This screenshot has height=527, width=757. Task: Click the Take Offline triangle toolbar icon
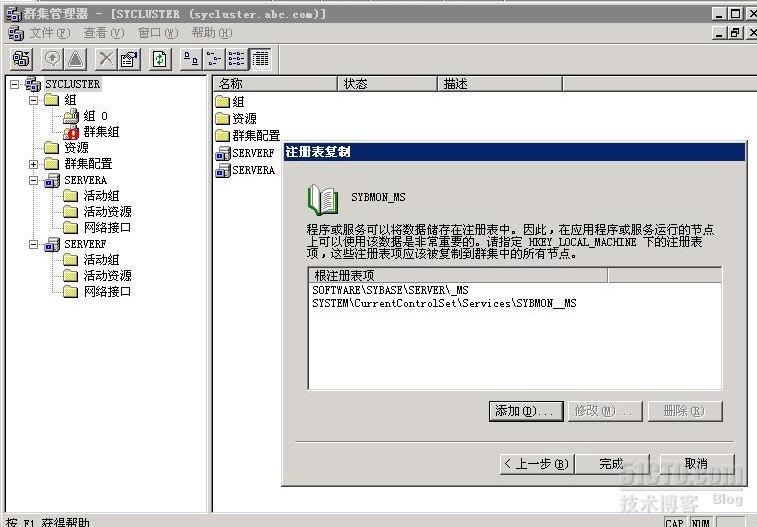click(x=75, y=59)
